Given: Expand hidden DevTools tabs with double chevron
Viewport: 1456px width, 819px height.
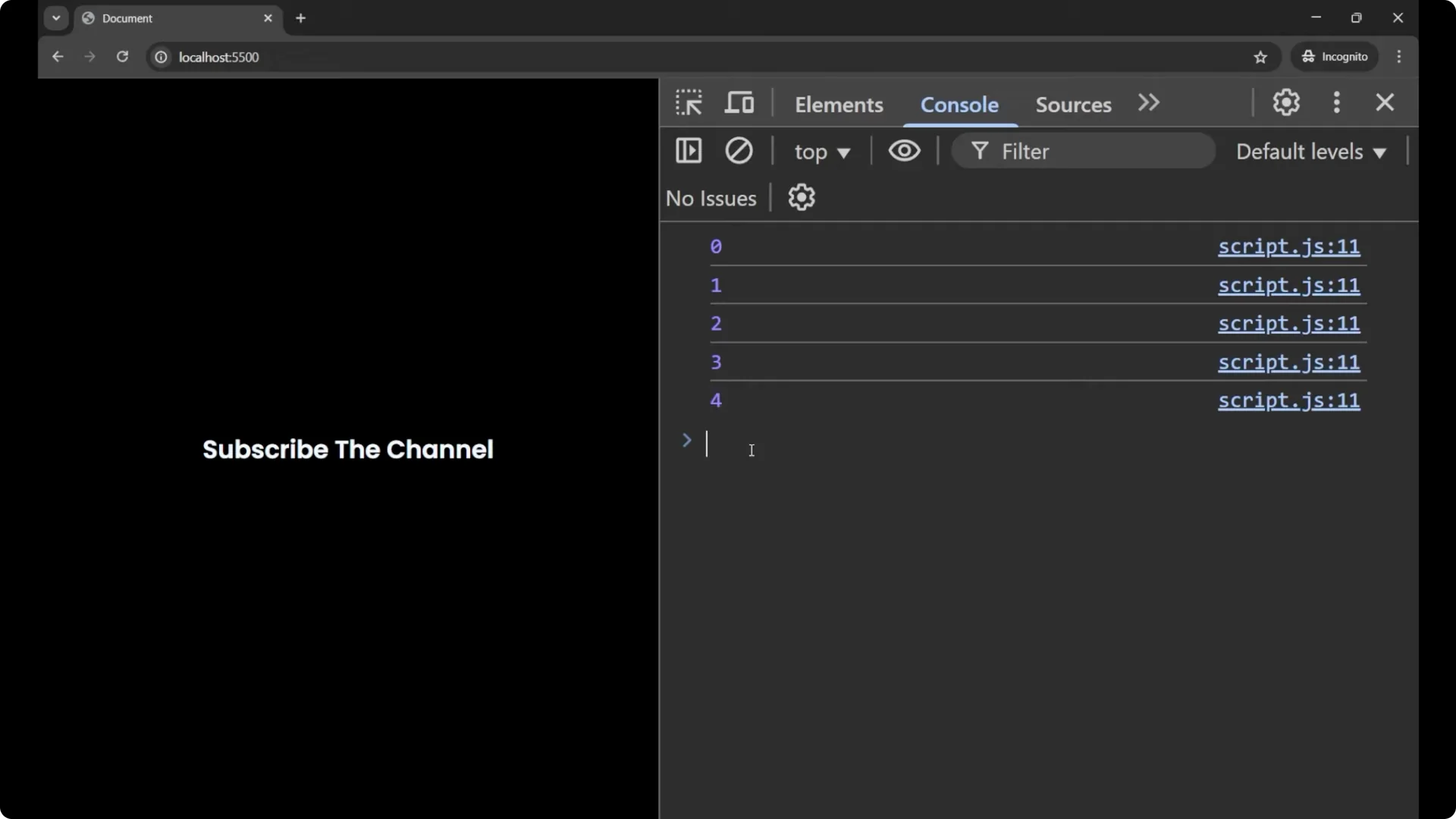Looking at the screenshot, I should [1148, 103].
